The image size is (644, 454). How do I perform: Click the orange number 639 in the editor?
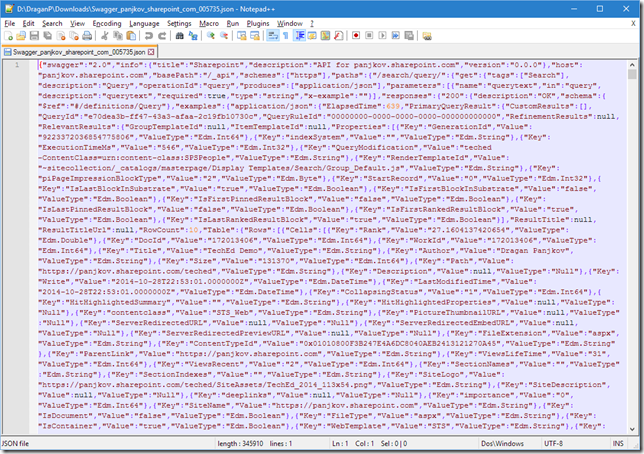[393, 106]
